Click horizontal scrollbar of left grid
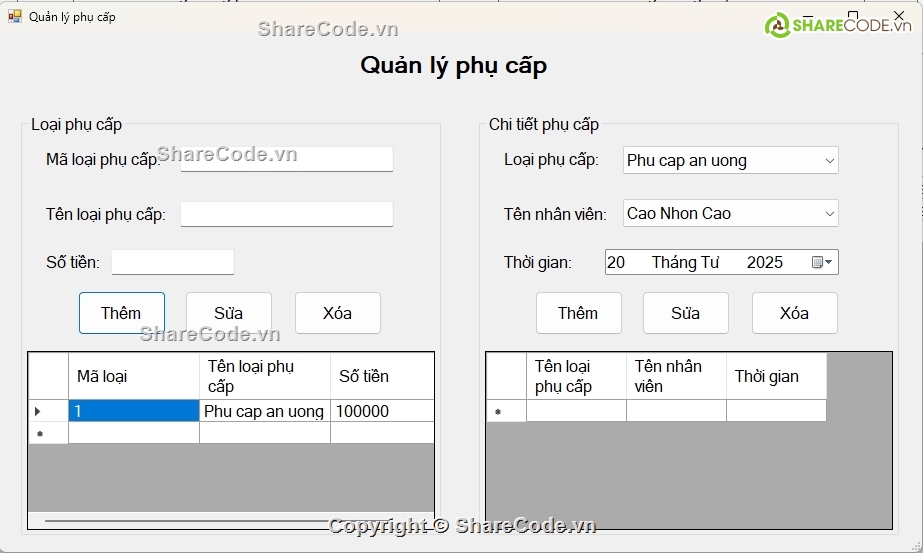 pyautogui.click(x=231, y=521)
